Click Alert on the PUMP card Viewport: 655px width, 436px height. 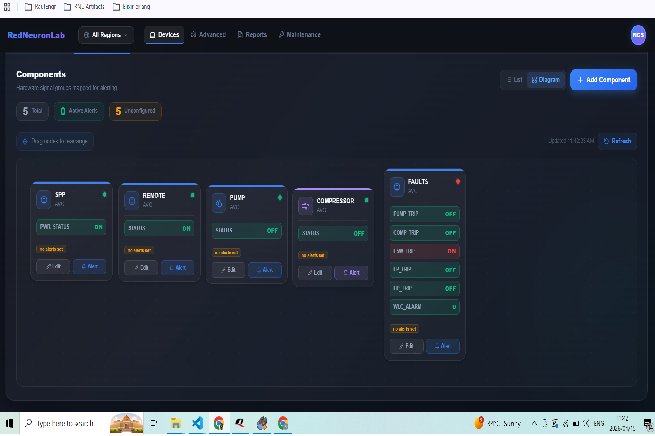point(265,270)
